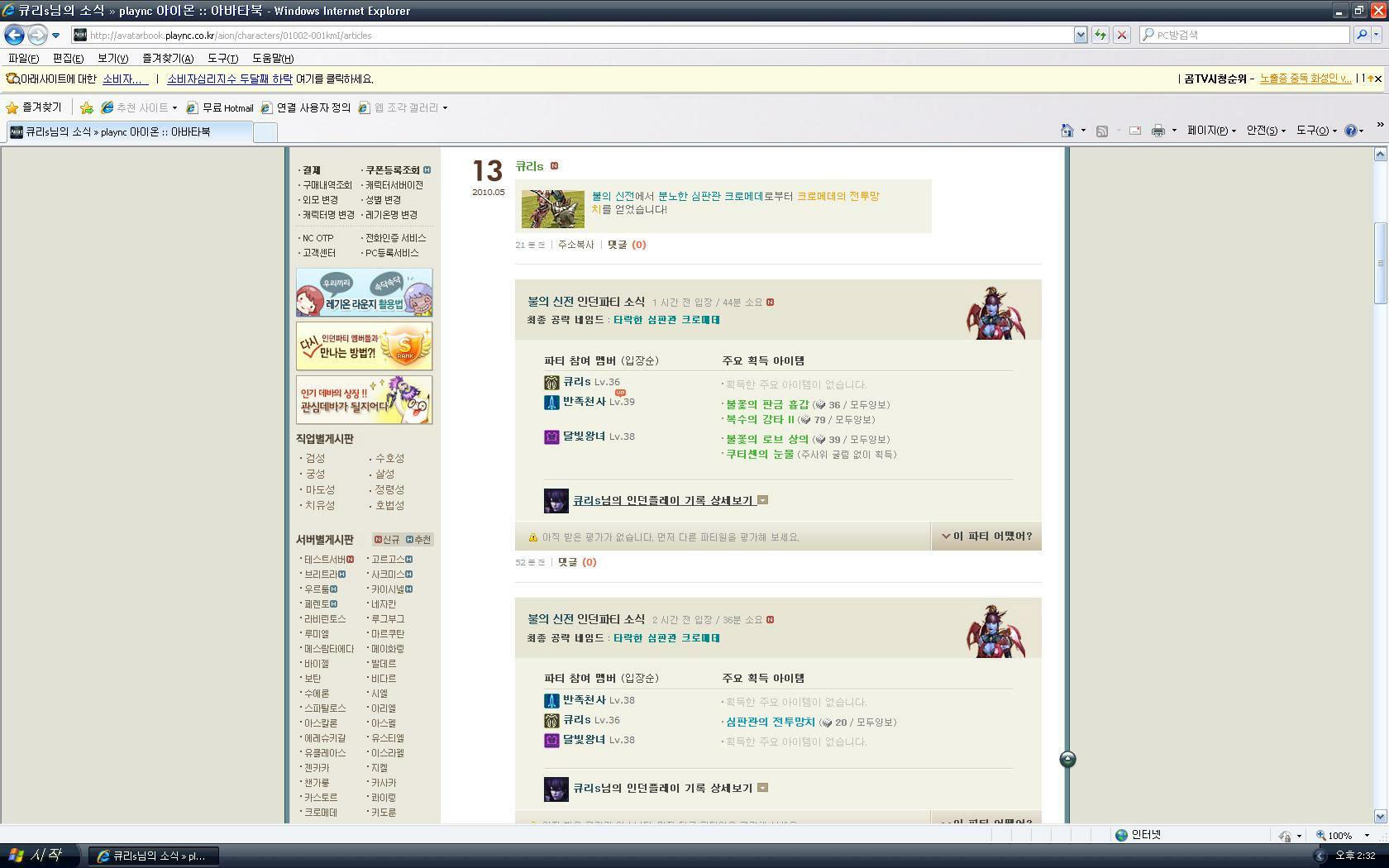Screen dimensions: 1389x868
Task: Click the red Stop loading icon
Action: pyautogui.click(x=1121, y=35)
